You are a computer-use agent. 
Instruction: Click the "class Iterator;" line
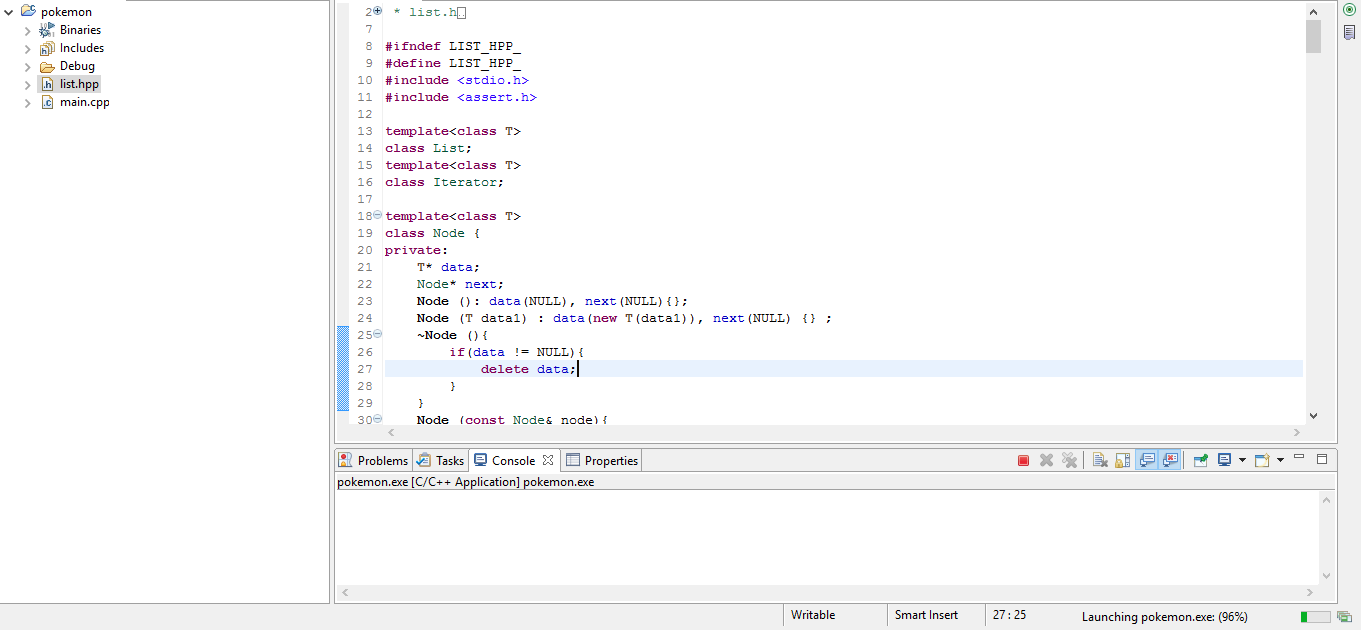click(445, 182)
